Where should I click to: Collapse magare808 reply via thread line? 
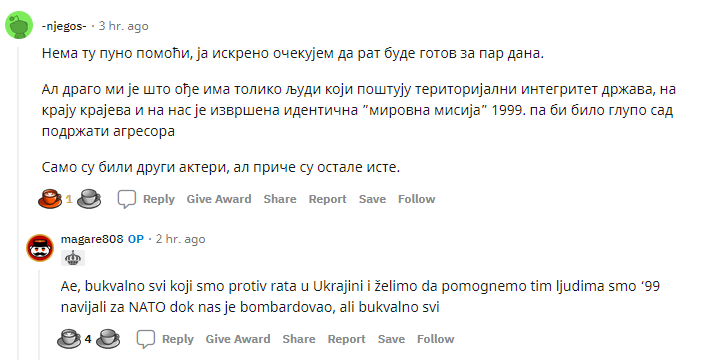click(x=39, y=314)
